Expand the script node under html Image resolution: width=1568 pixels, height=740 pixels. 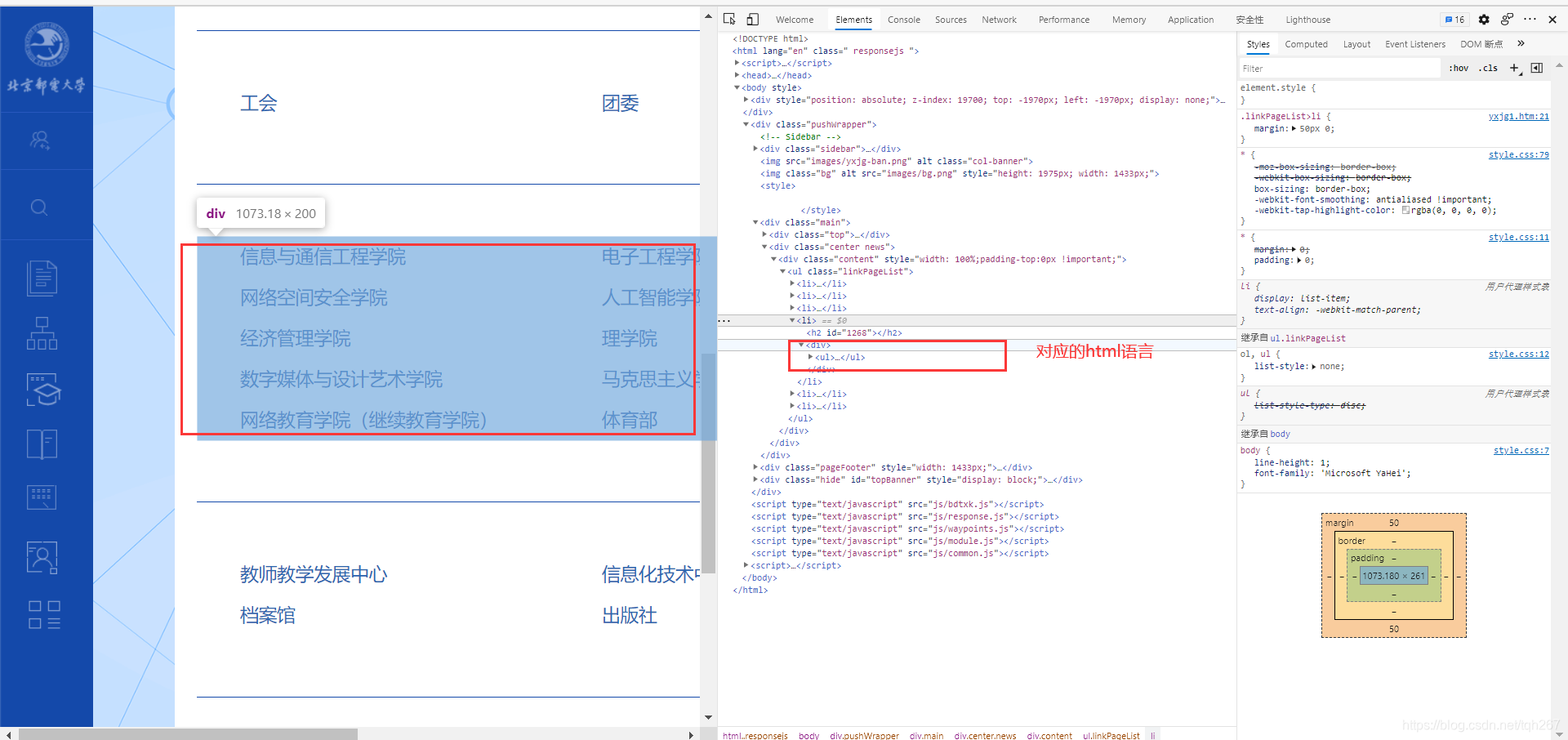737,63
